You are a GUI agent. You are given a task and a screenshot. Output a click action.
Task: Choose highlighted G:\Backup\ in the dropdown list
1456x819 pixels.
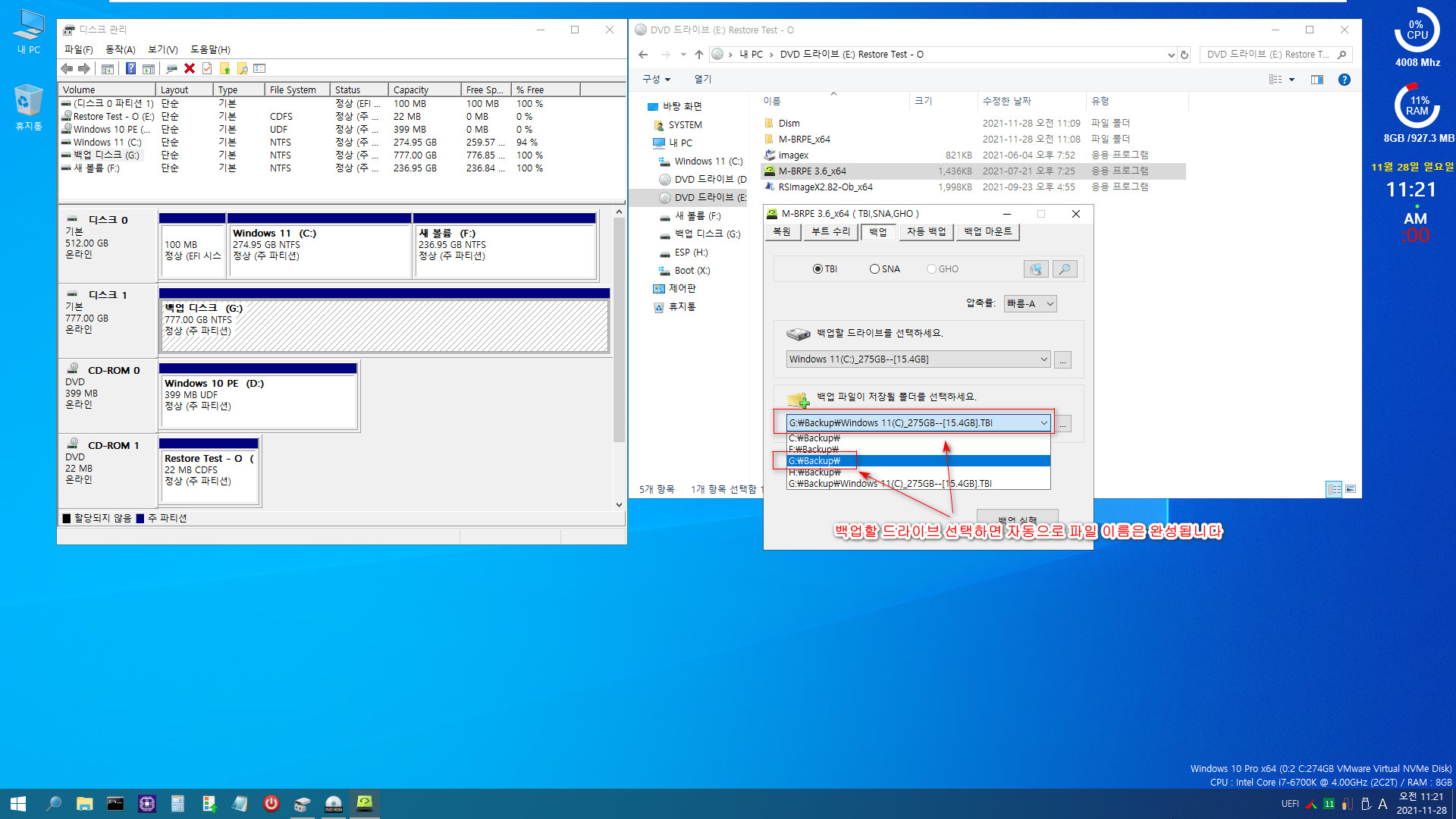tap(918, 461)
